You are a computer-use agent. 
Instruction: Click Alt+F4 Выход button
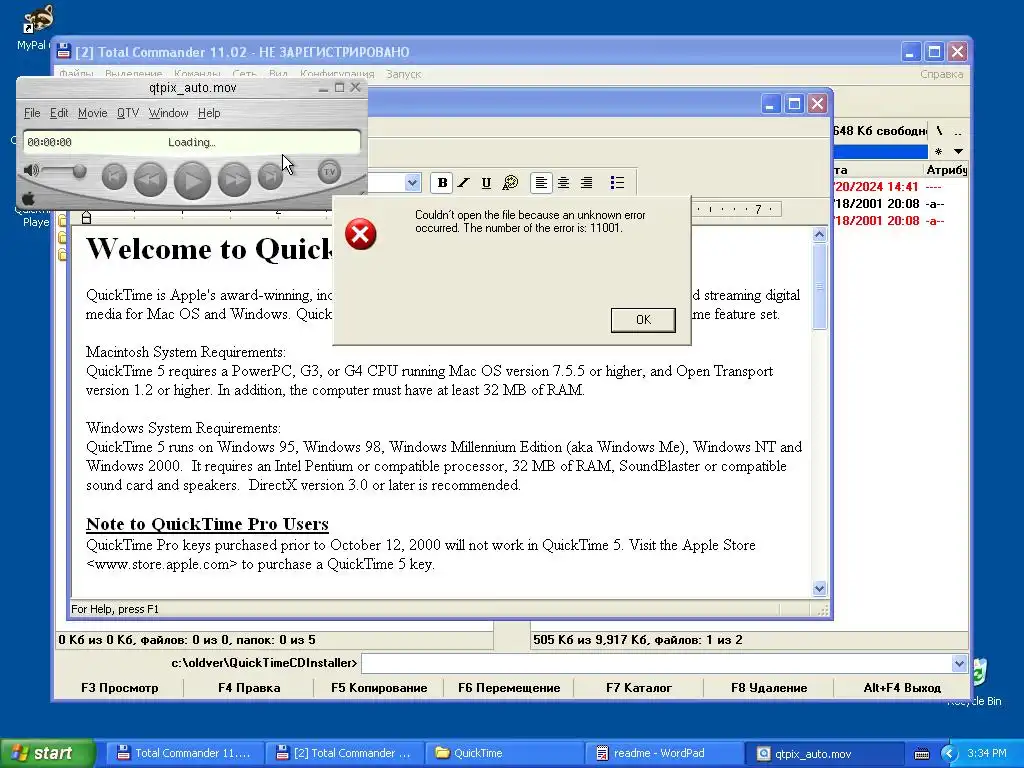[x=902, y=688]
